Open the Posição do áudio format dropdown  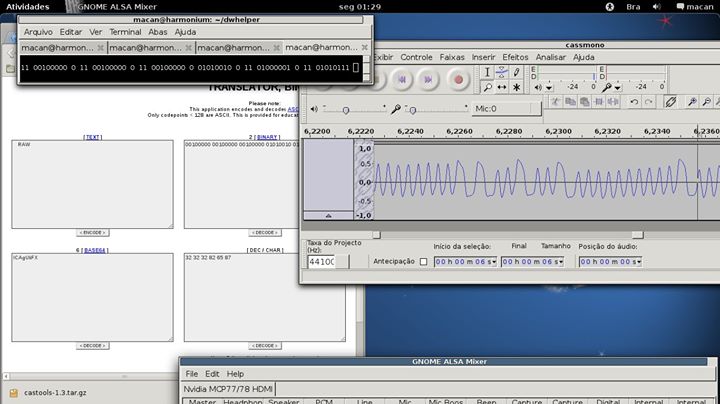coord(638,262)
